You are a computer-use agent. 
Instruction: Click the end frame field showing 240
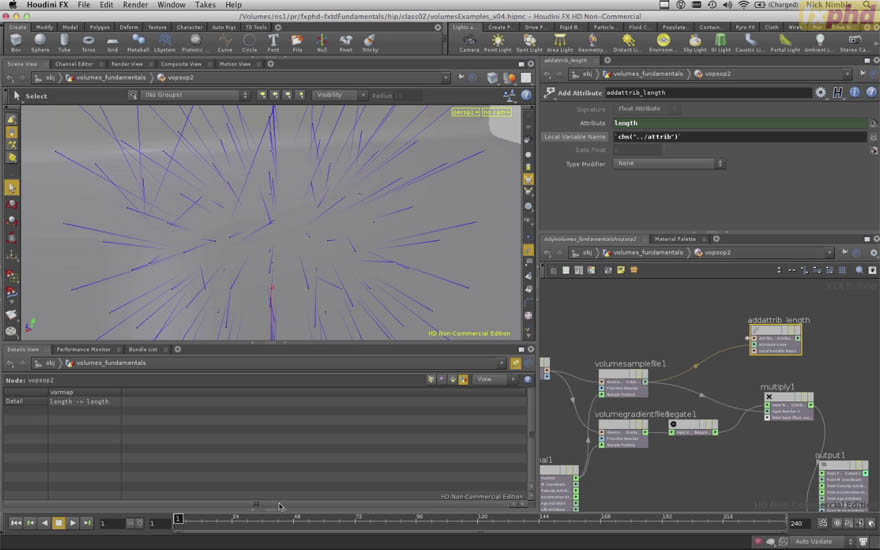(x=800, y=524)
